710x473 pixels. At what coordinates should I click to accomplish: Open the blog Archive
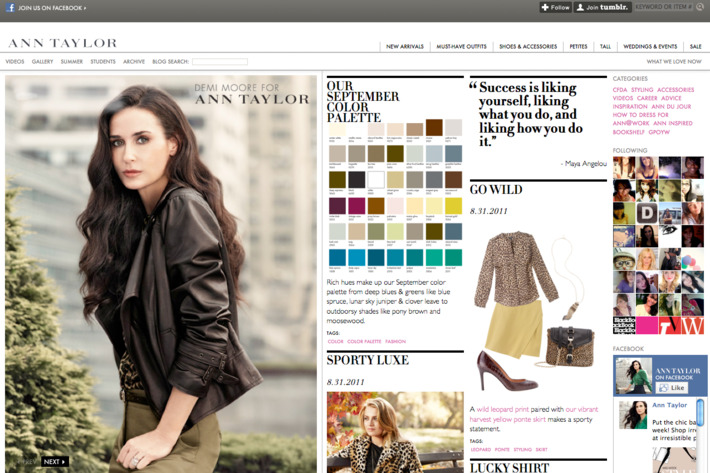134,62
